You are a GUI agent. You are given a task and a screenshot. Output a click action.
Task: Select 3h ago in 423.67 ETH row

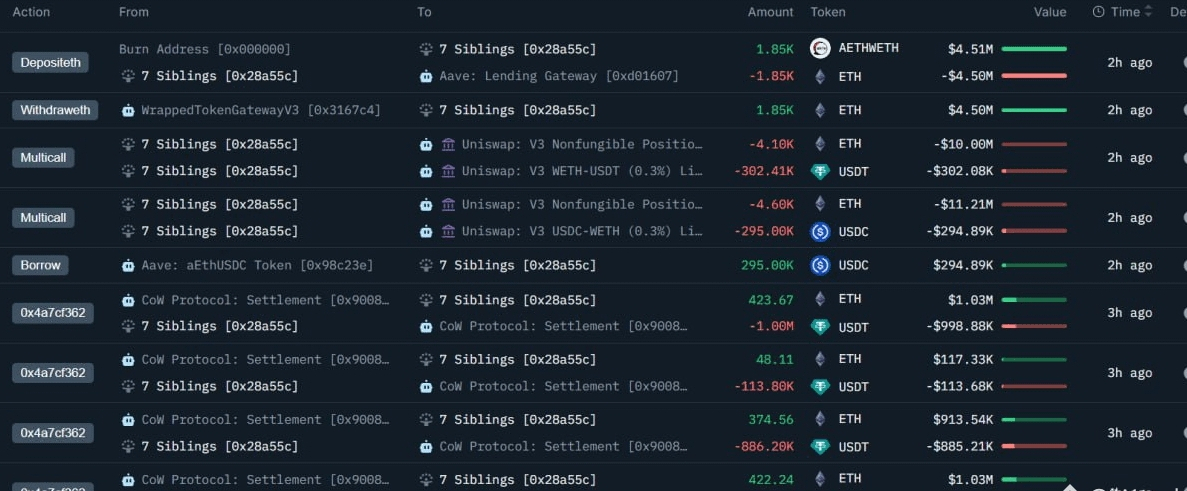(x=1129, y=313)
